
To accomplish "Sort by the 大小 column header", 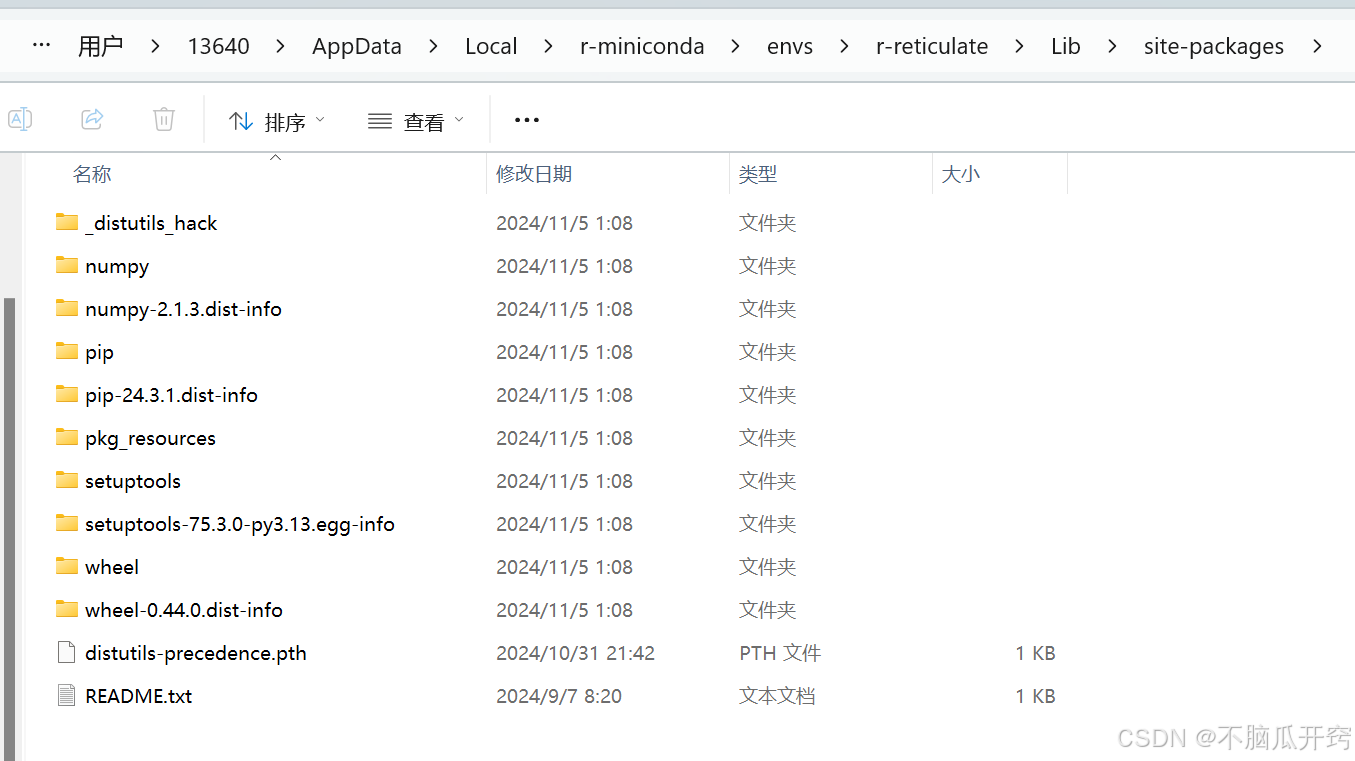I will coord(961,174).
